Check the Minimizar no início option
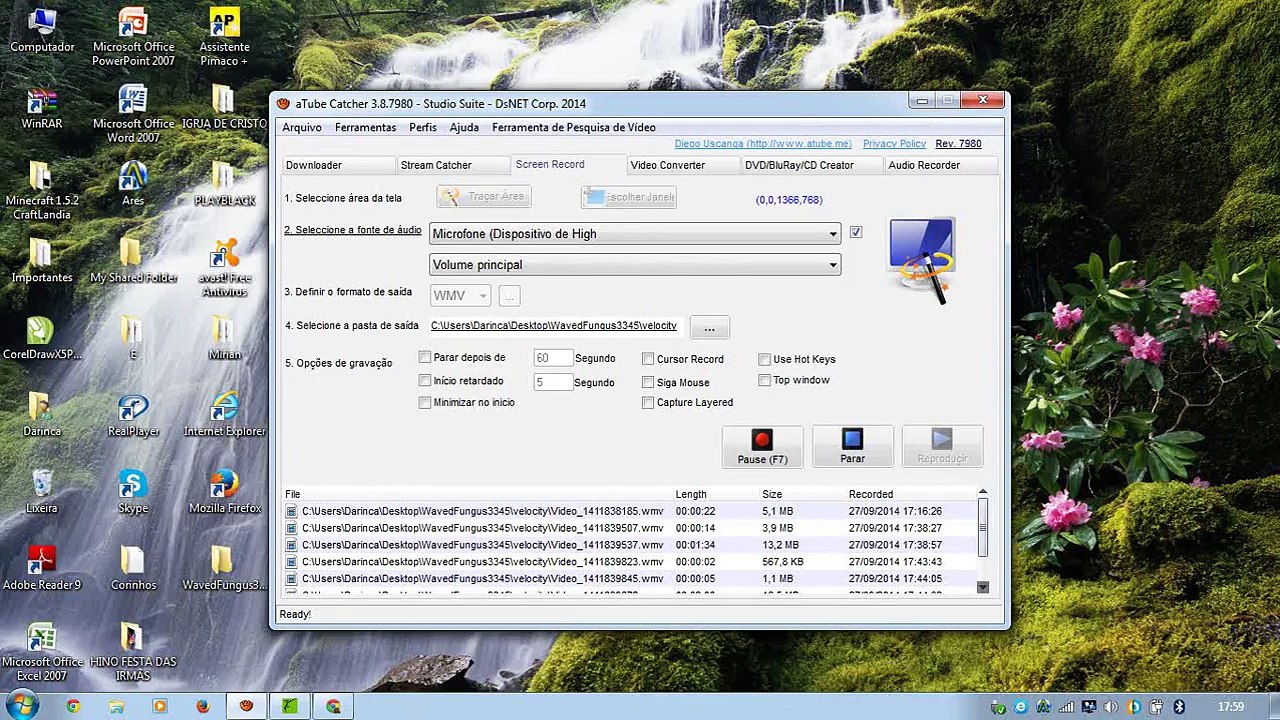1280x720 pixels. click(425, 402)
